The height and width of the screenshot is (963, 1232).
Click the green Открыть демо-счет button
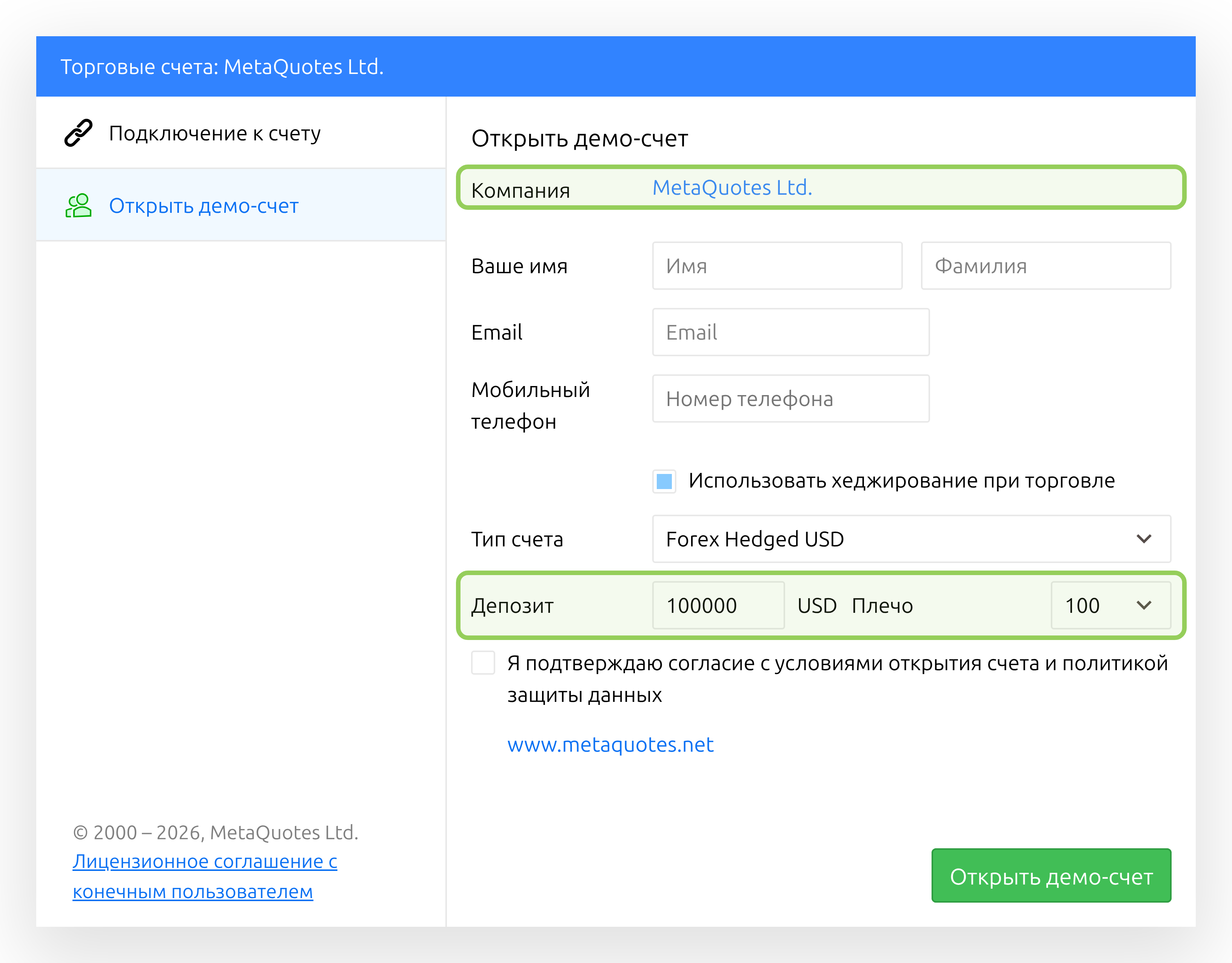[1052, 875]
